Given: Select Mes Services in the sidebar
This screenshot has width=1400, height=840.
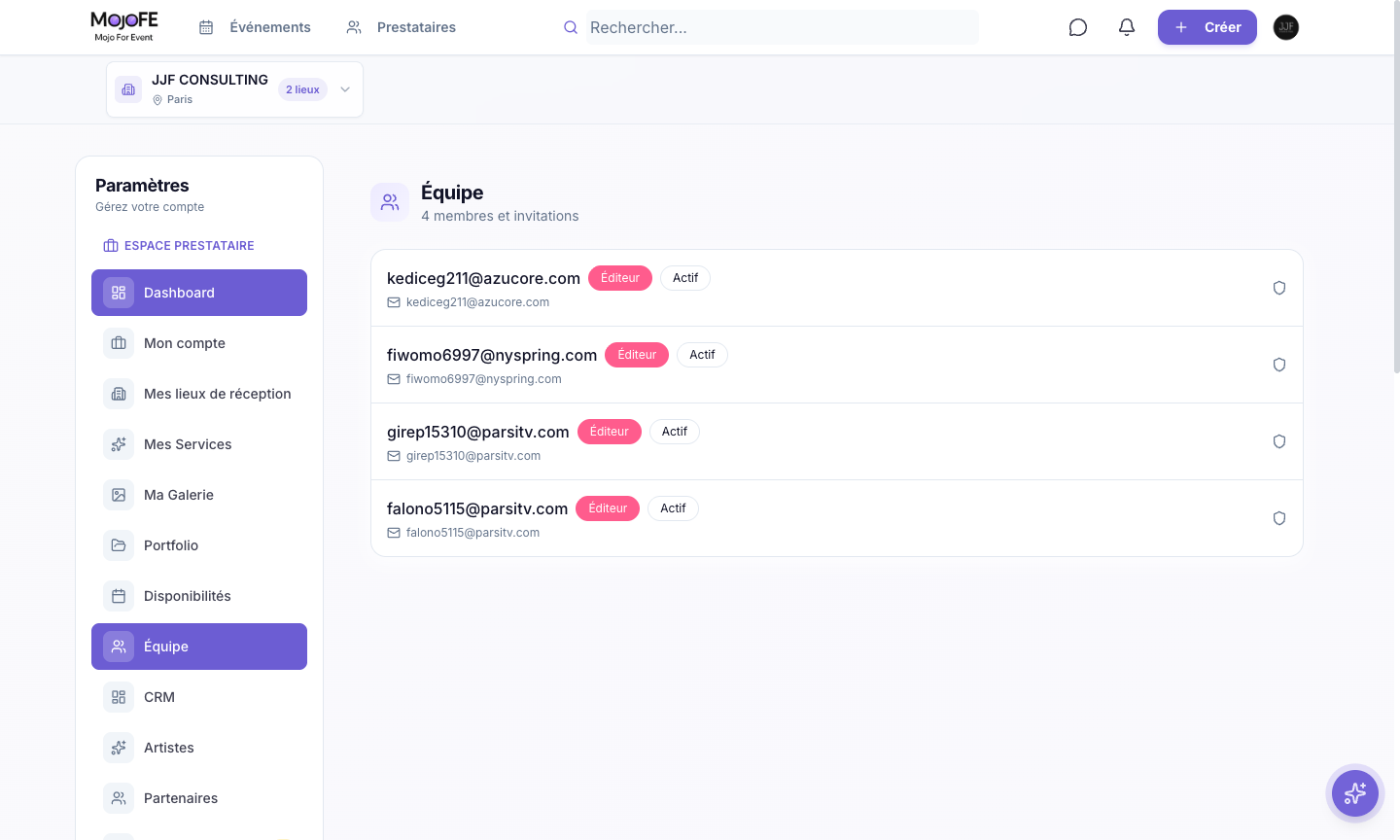Looking at the screenshot, I should pos(199,444).
